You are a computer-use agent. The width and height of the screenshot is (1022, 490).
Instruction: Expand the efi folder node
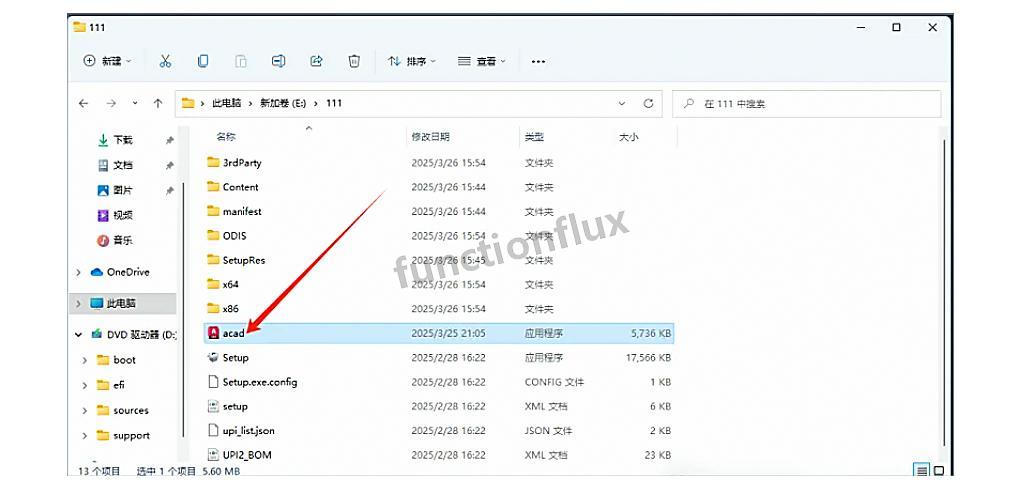click(85, 385)
